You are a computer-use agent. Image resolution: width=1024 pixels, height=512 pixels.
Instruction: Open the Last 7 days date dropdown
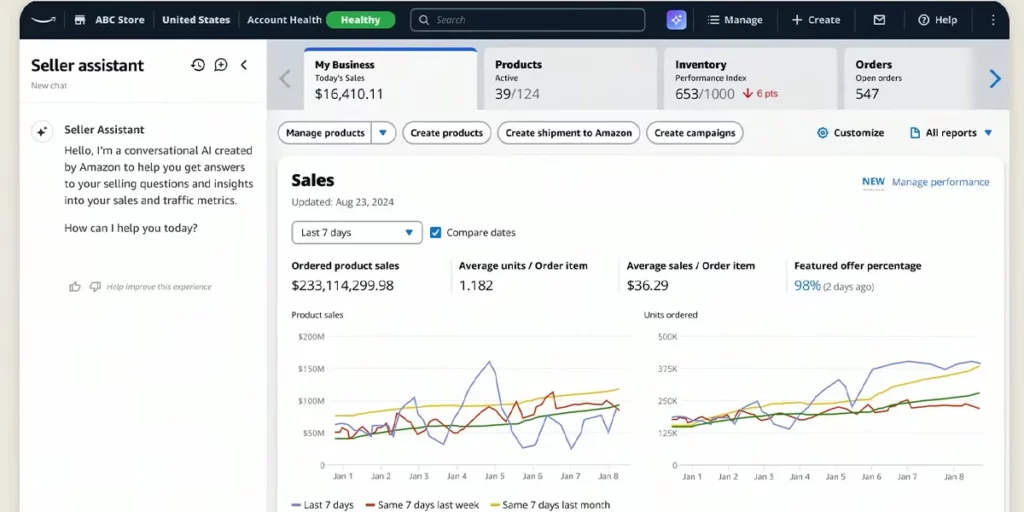356,233
